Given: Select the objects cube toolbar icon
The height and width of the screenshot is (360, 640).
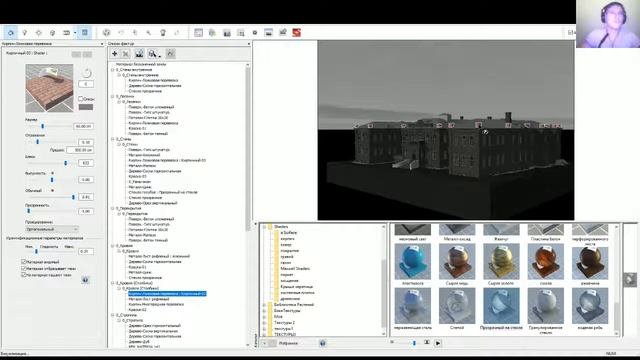Looking at the screenshot, I should (53, 33).
